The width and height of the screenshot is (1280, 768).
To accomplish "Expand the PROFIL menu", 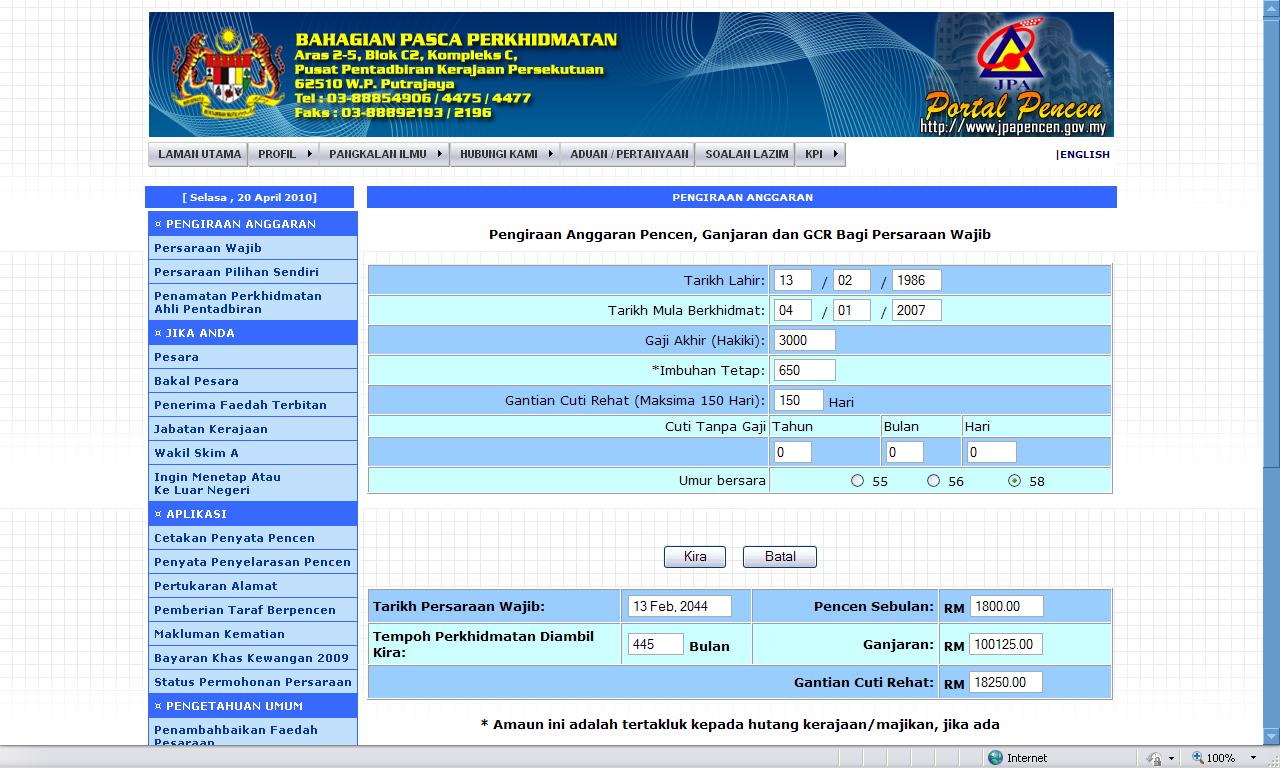I will pos(284,154).
